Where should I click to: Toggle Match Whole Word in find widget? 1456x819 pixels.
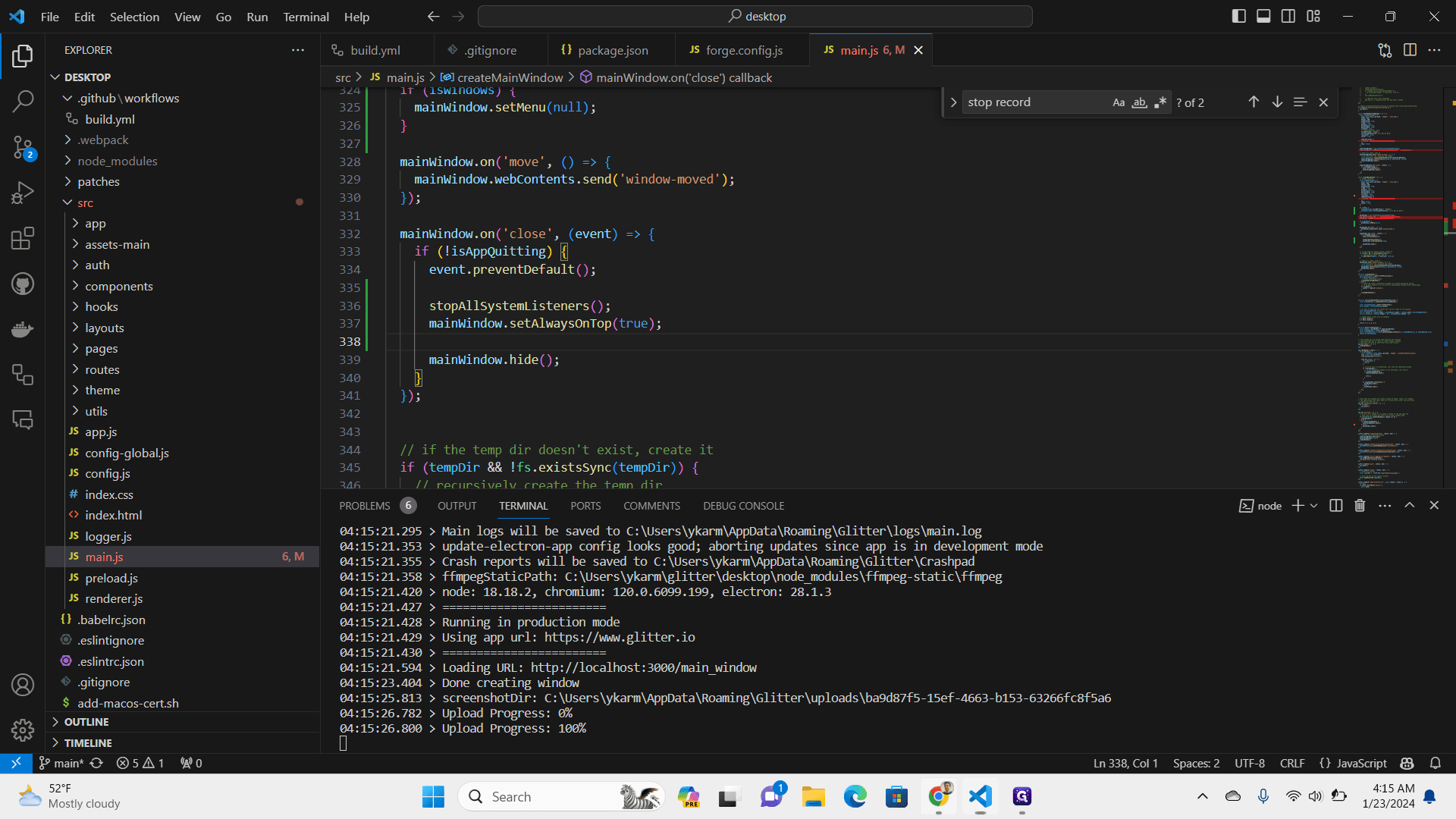pos(1139,102)
